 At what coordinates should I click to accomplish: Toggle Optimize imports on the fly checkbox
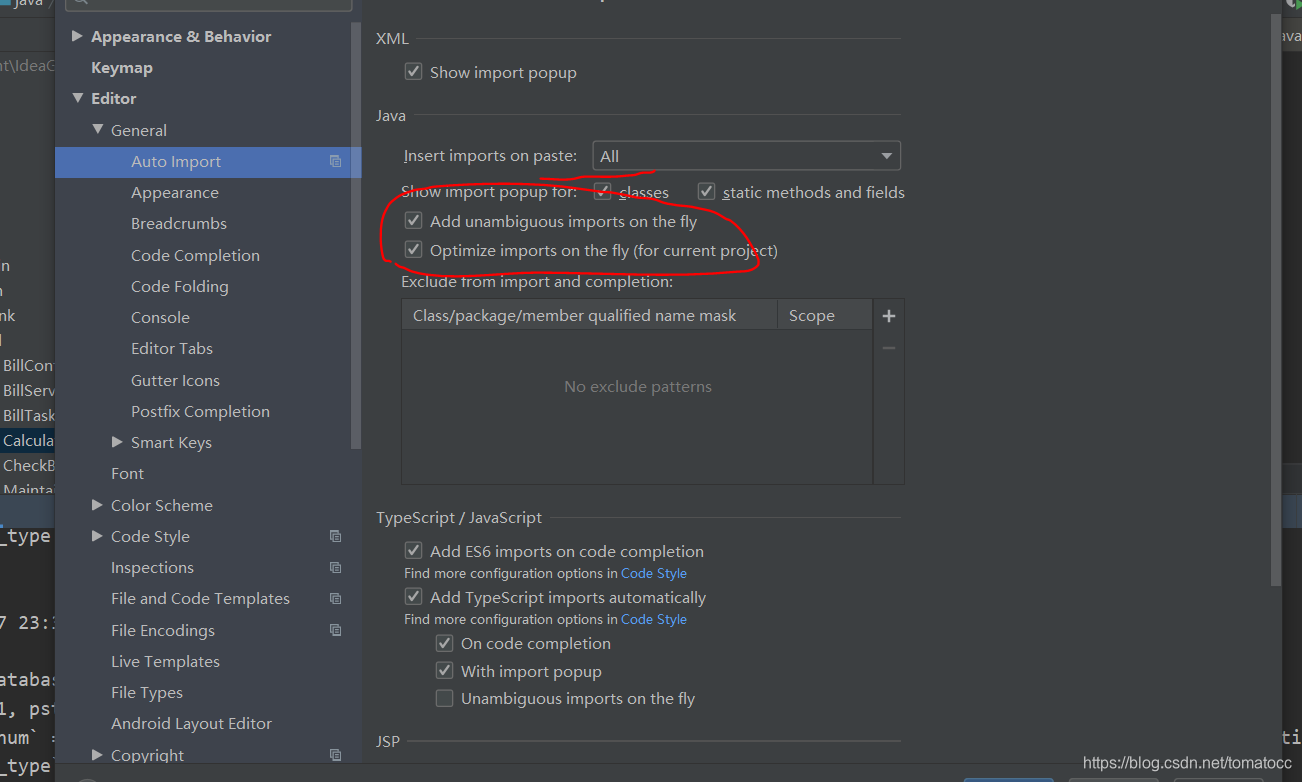pyautogui.click(x=413, y=250)
